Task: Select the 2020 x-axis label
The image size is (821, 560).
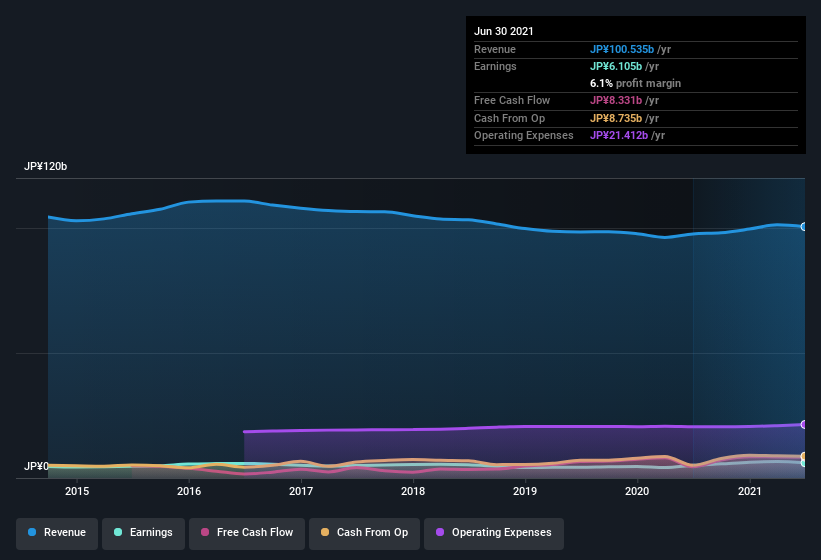Action: 637,491
